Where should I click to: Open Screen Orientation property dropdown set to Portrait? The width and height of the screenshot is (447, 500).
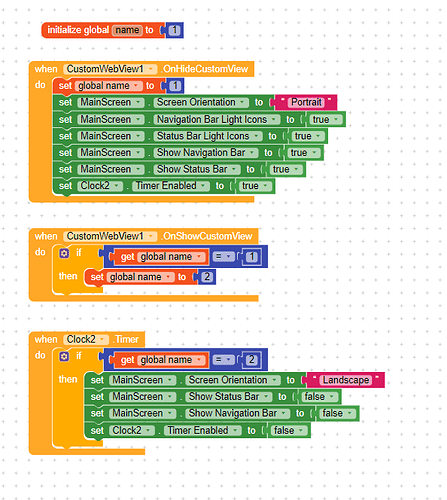pyautogui.click(x=201, y=102)
